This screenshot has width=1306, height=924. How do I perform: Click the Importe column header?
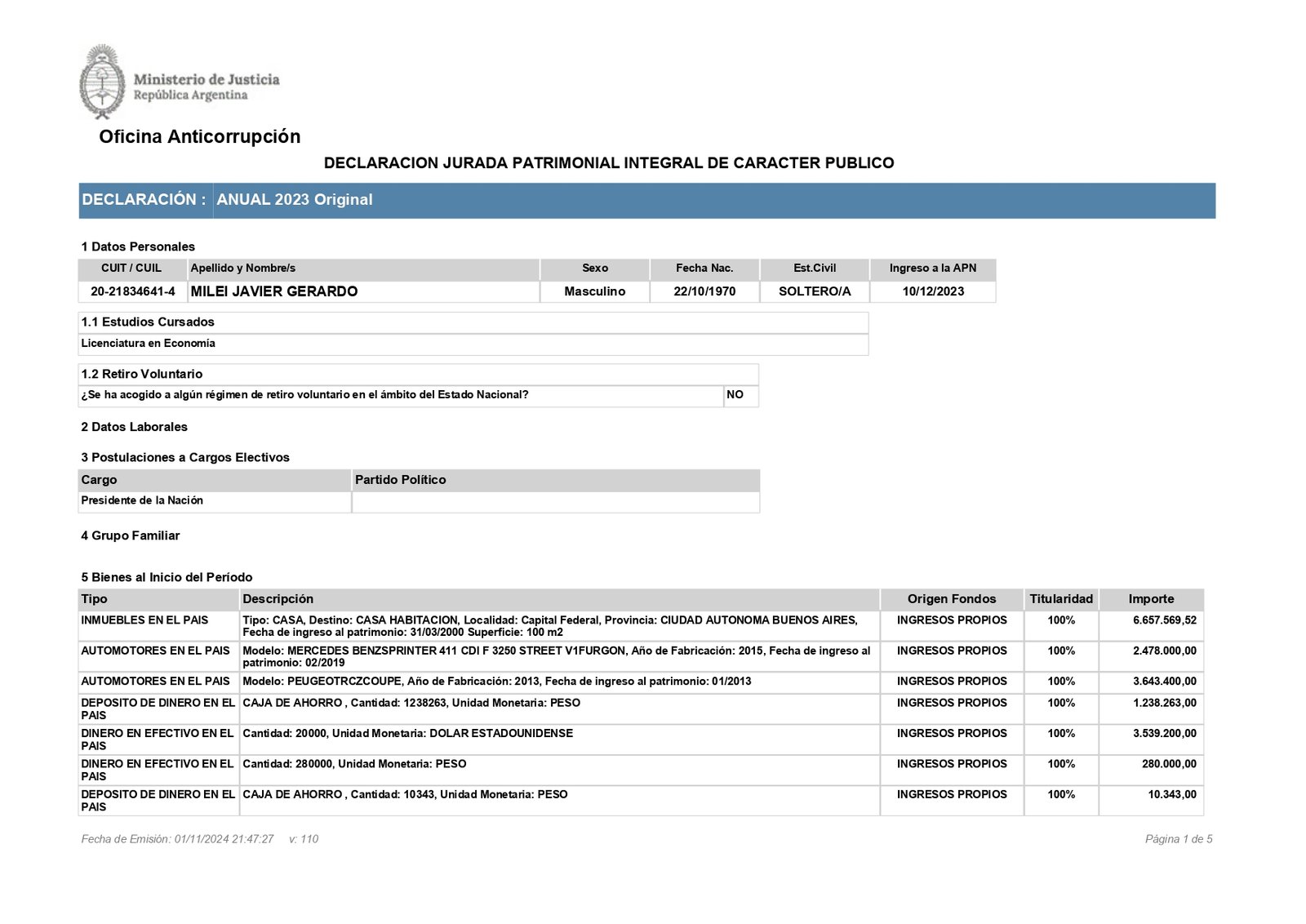pyautogui.click(x=1151, y=599)
